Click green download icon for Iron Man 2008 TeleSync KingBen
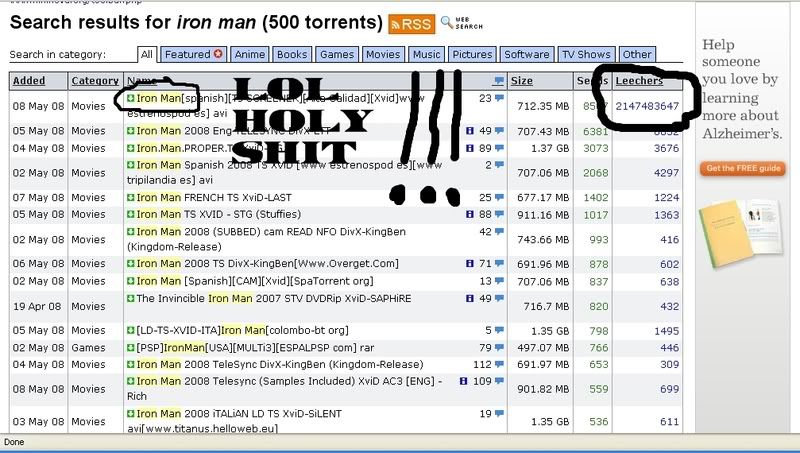Screen dimensions: 800x453 pos(131,364)
